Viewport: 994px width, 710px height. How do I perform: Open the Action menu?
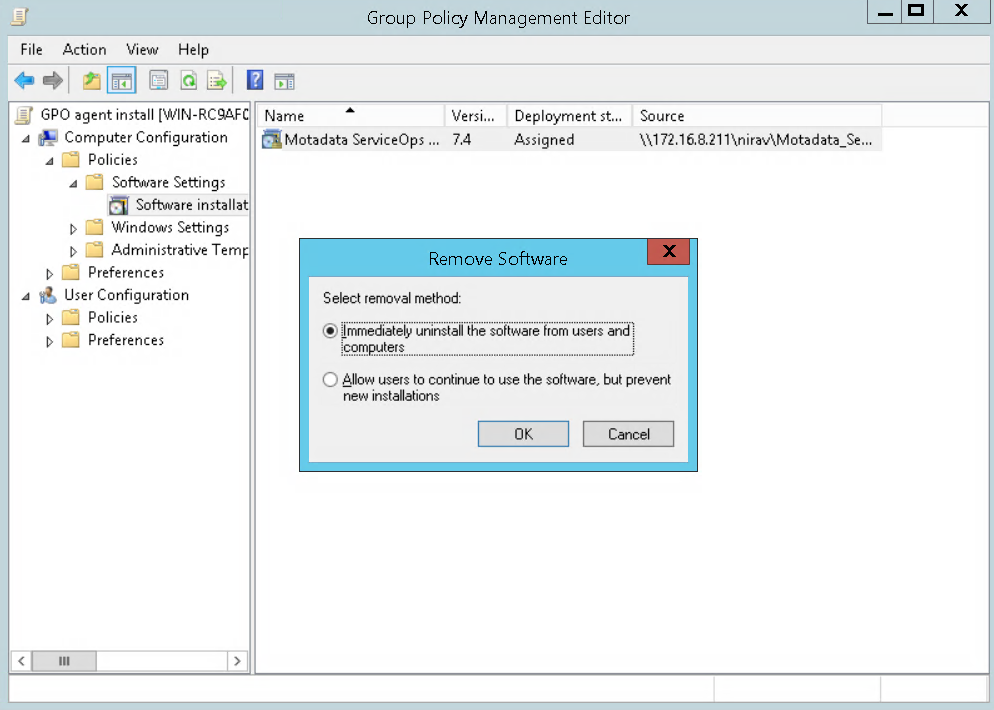[x=84, y=49]
